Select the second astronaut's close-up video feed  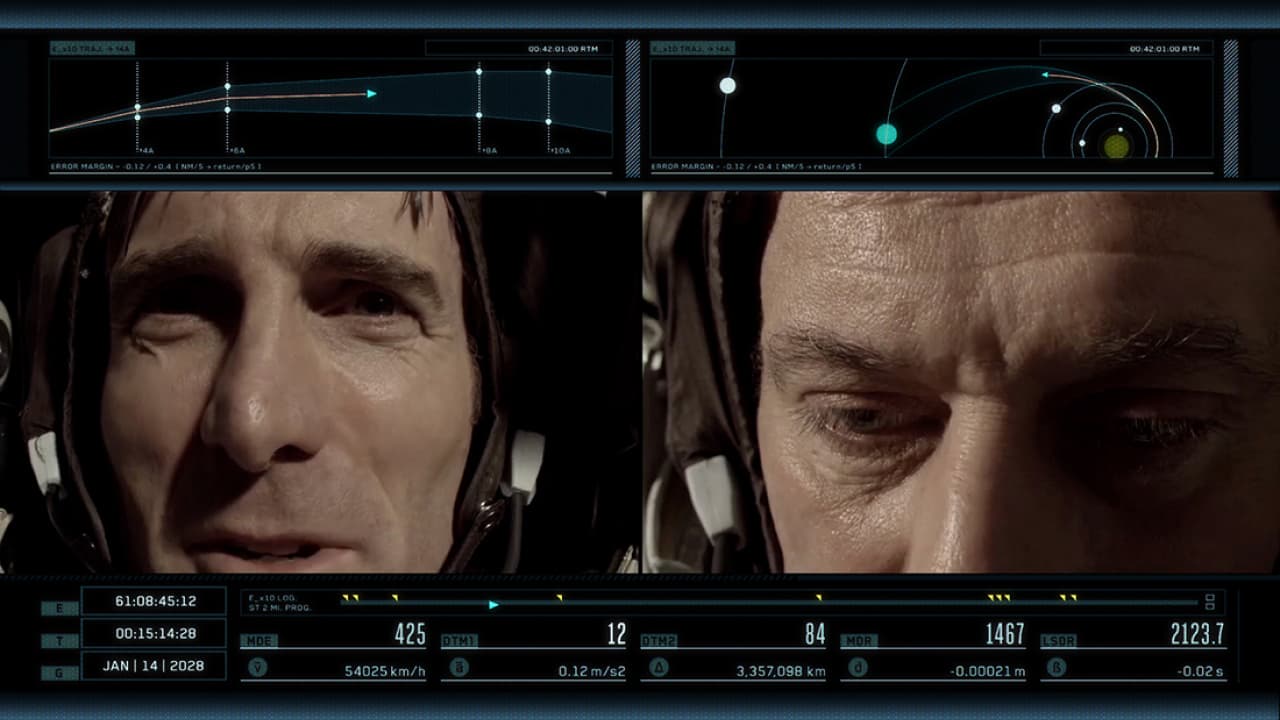pyautogui.click(x=961, y=382)
